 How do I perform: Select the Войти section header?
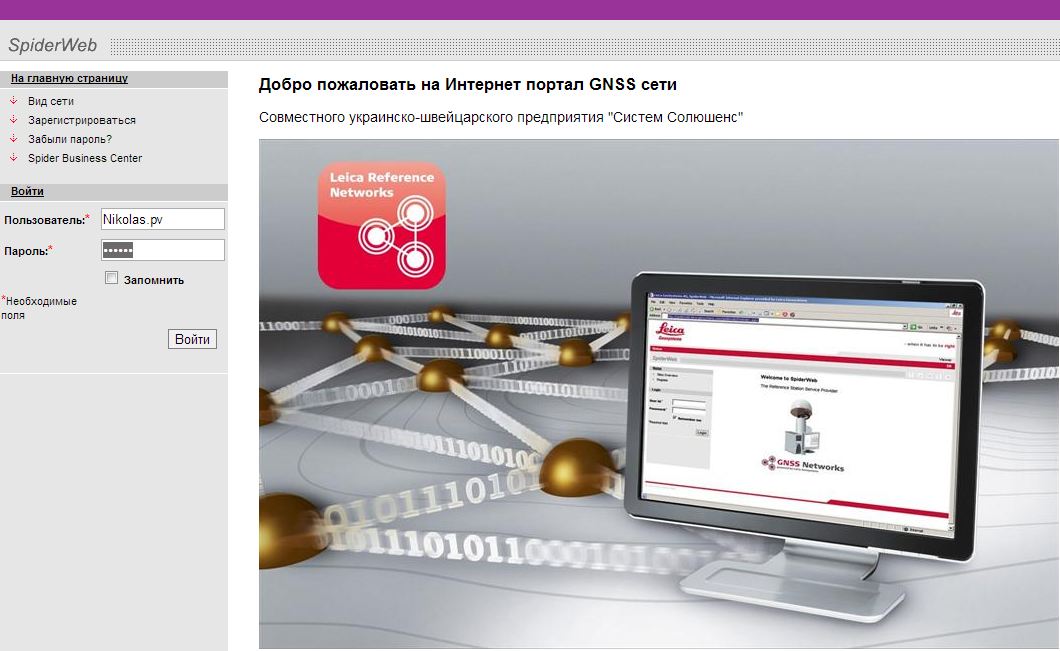[27, 191]
